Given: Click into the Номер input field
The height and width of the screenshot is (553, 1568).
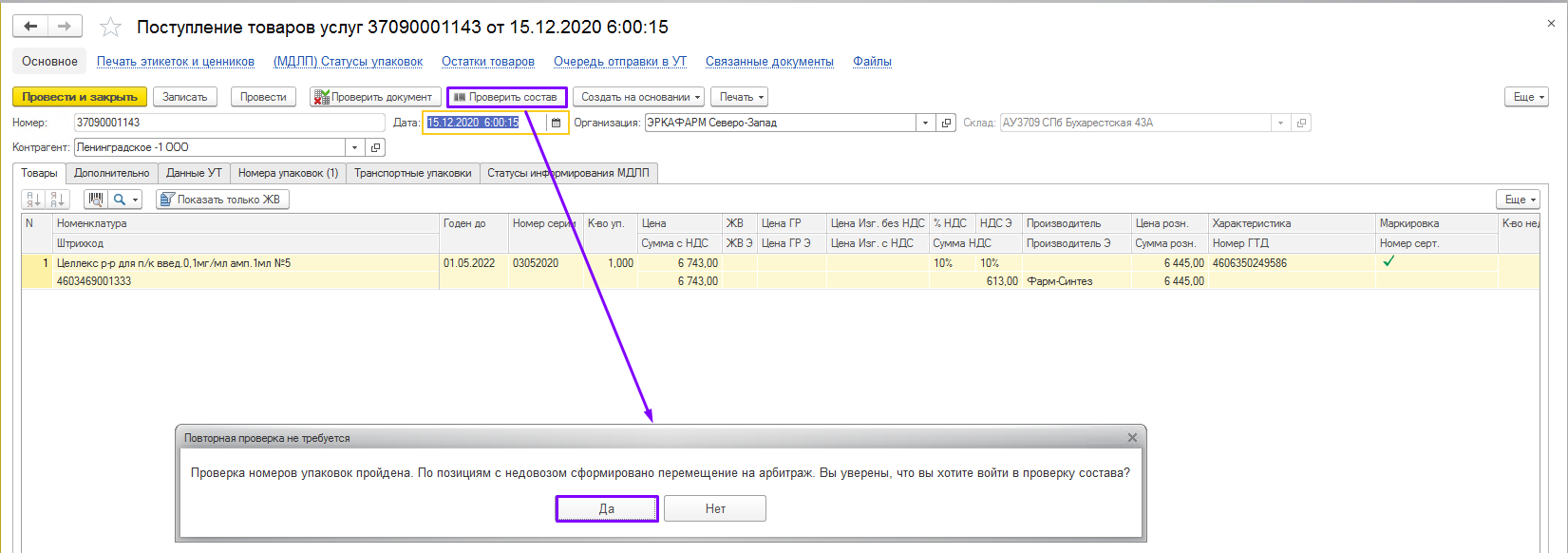Looking at the screenshot, I should tap(228, 123).
